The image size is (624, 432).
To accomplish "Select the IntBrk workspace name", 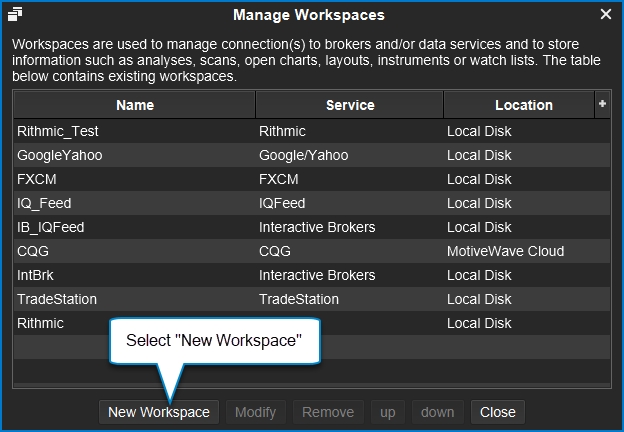I will 35,275.
